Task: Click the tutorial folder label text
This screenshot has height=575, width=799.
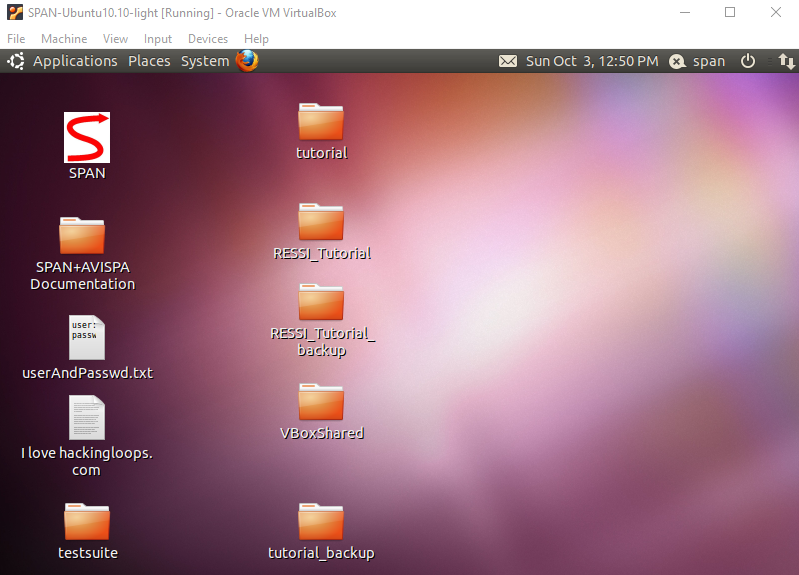Action: click(x=322, y=152)
